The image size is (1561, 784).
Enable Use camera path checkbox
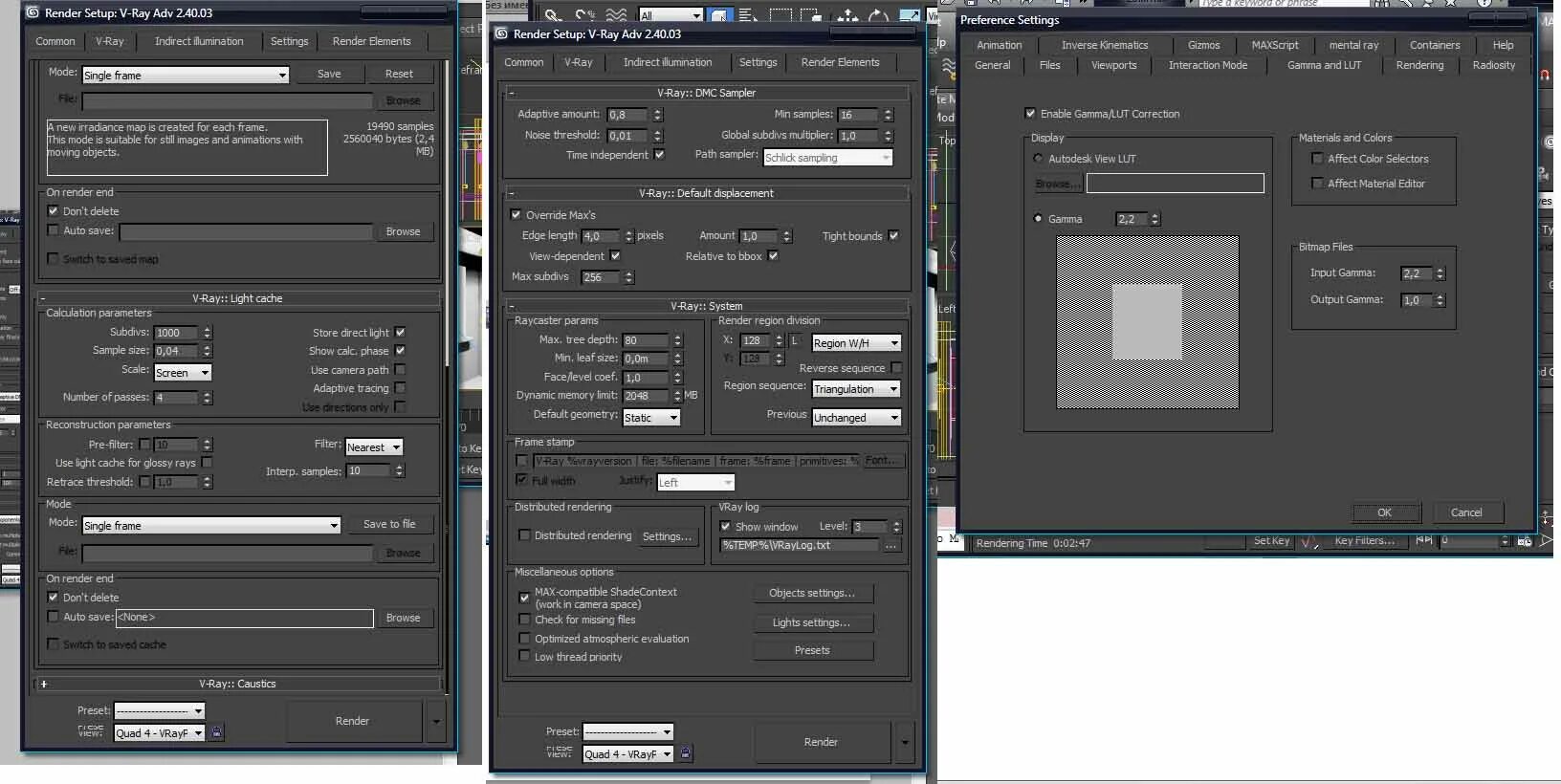pyautogui.click(x=400, y=369)
